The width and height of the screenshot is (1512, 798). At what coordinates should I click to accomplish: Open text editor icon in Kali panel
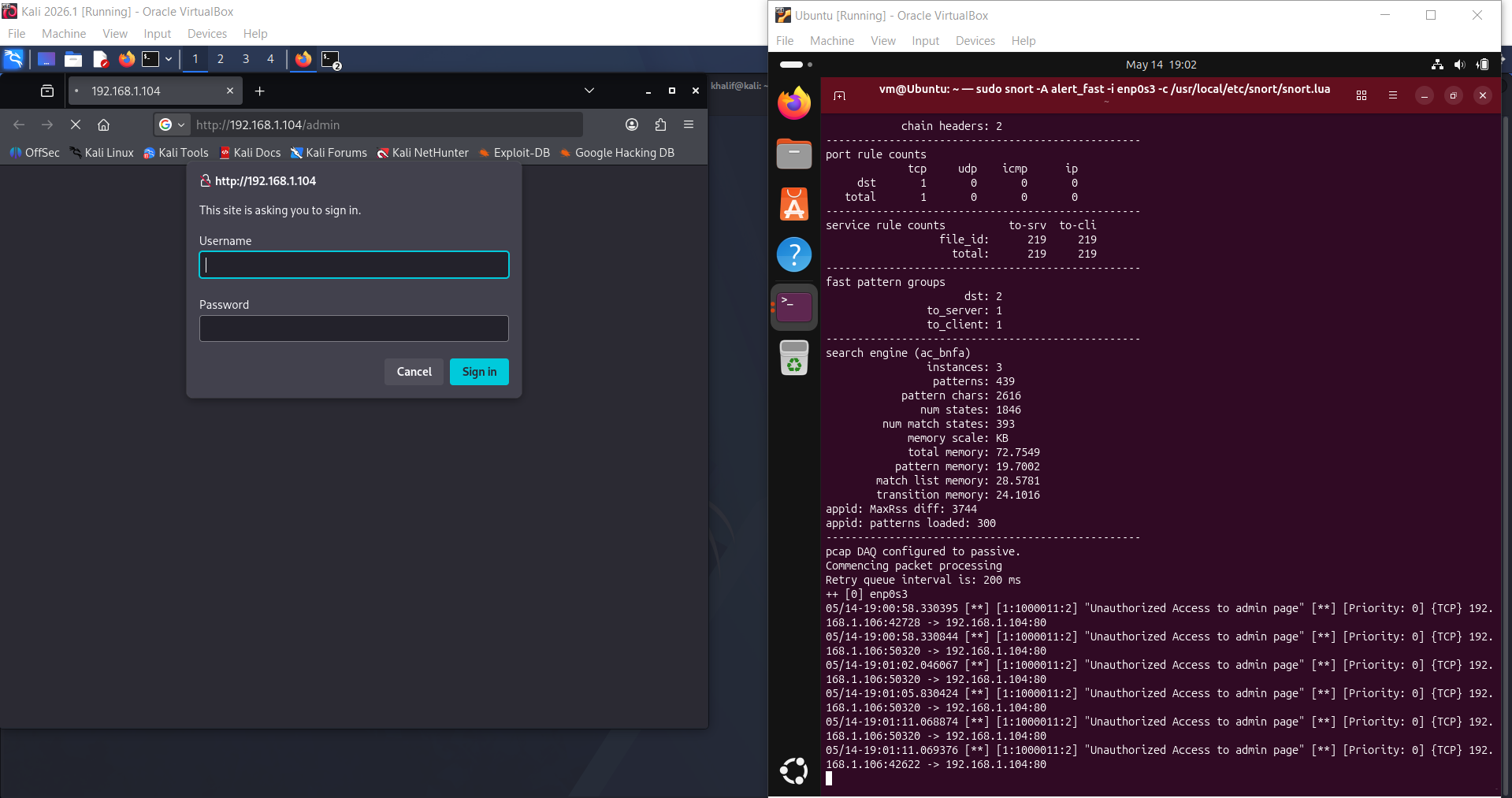100,59
